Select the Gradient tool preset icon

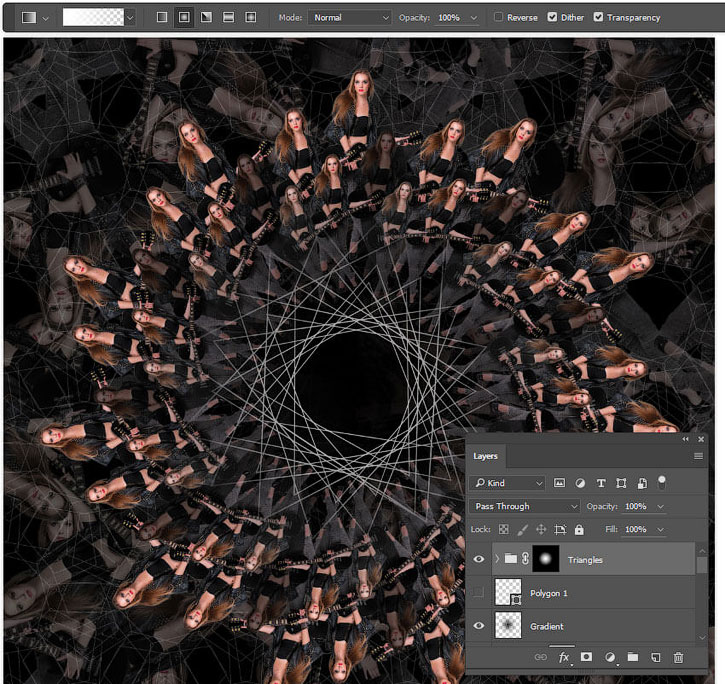click(x=29, y=18)
